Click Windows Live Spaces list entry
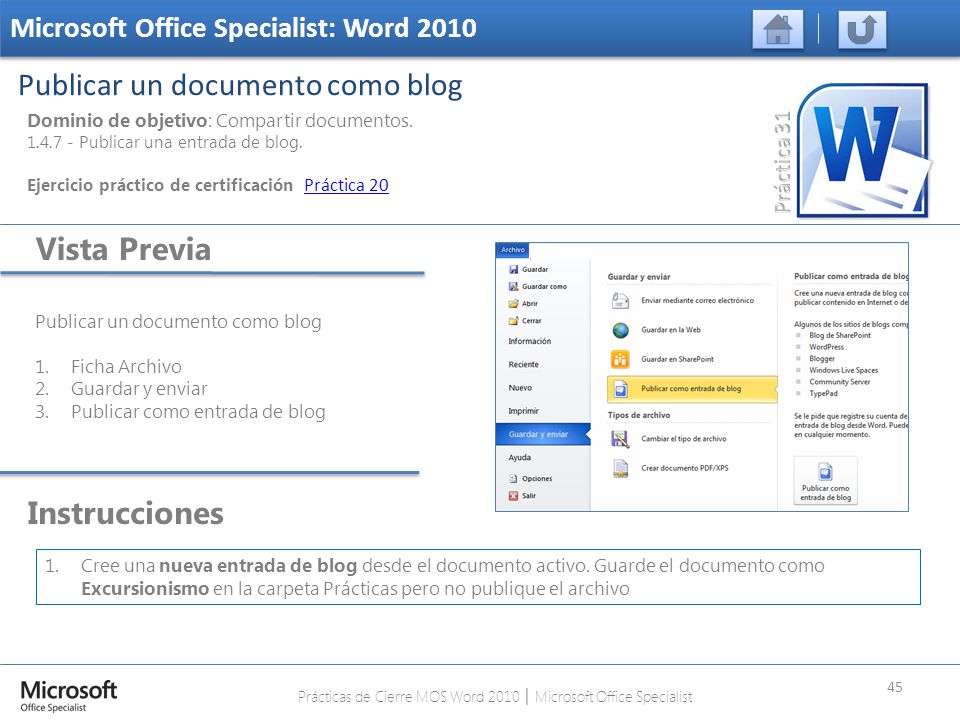The image size is (960, 720). click(x=843, y=370)
